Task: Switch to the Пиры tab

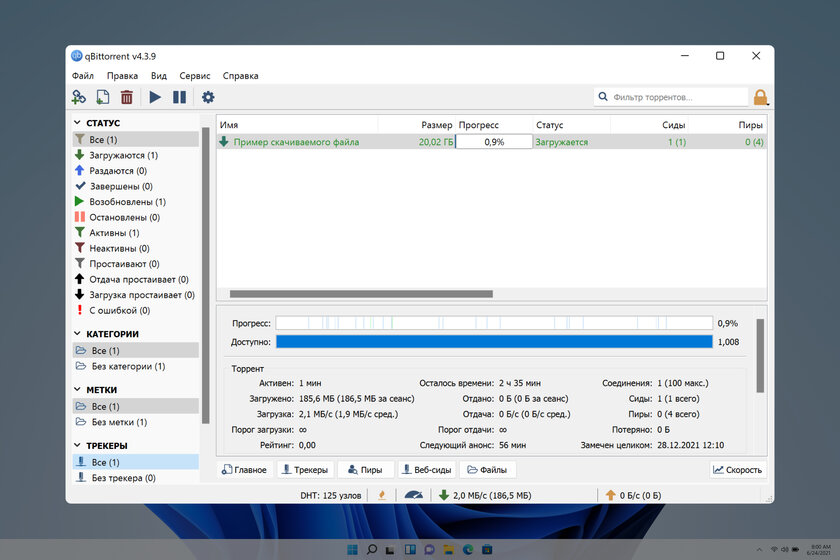Action: coord(365,469)
